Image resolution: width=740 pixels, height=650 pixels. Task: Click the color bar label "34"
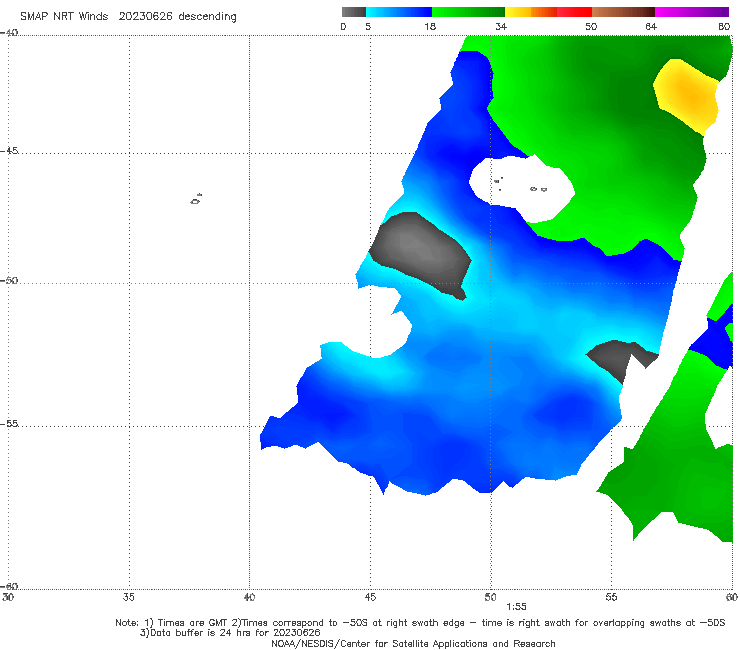pyautogui.click(x=501, y=26)
